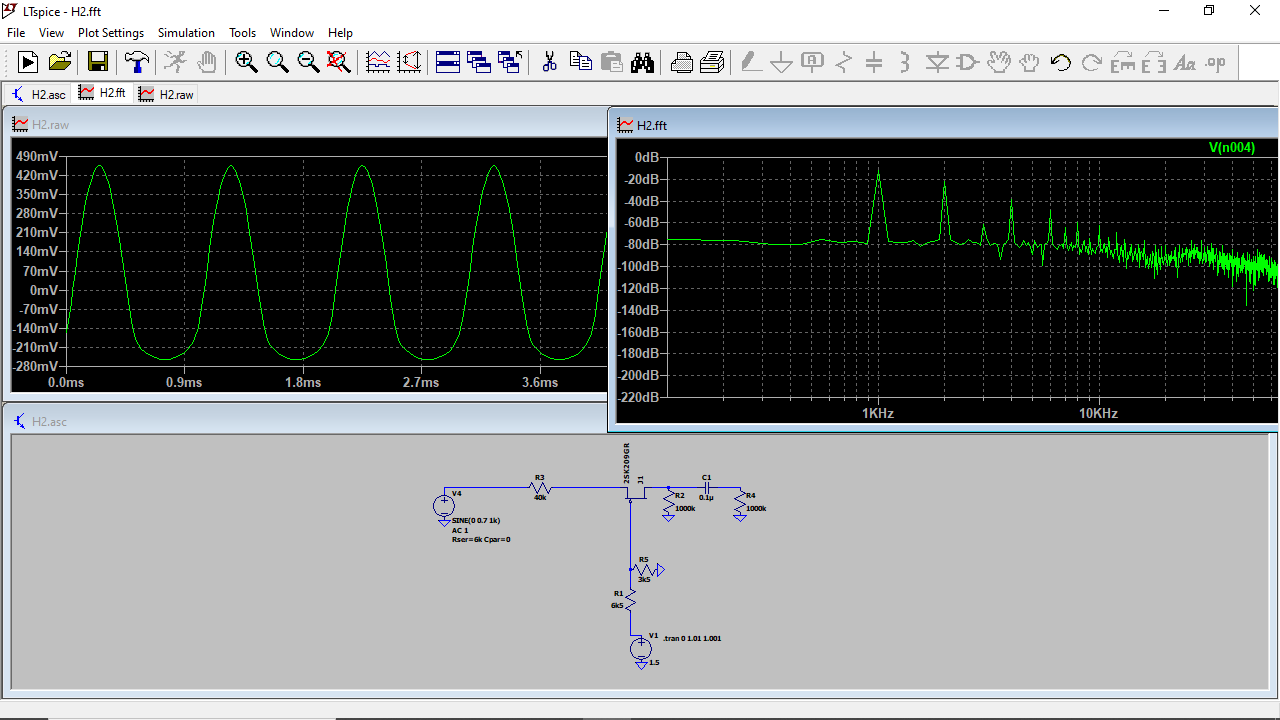This screenshot has height=720, width=1280.
Task: Click the New Schematic toolbar icon
Action: (x=28, y=62)
